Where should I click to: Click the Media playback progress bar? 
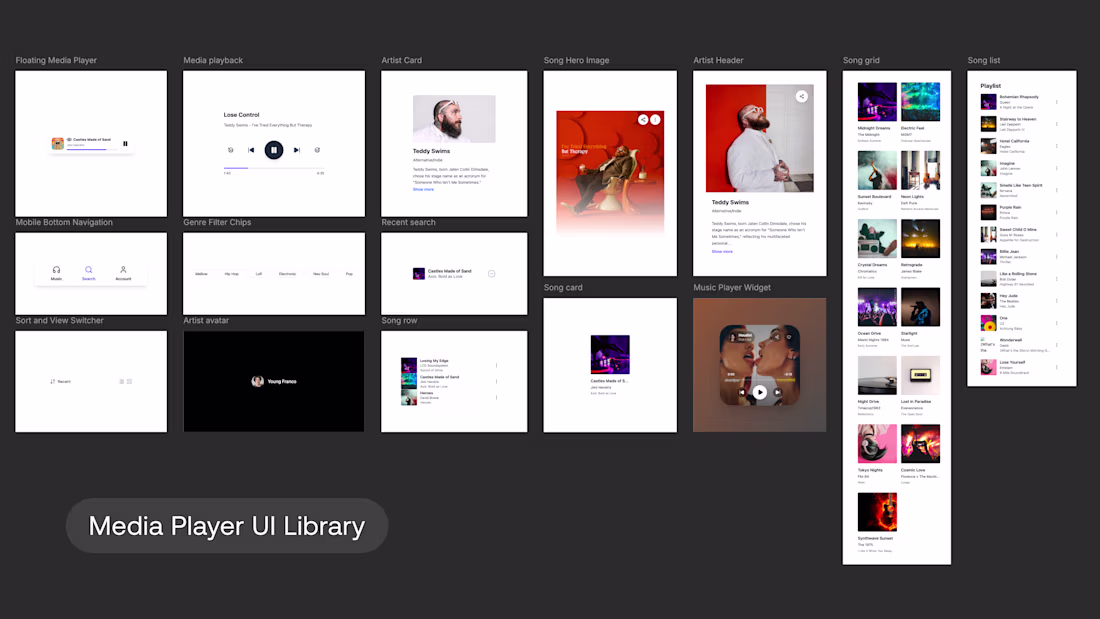click(274, 168)
